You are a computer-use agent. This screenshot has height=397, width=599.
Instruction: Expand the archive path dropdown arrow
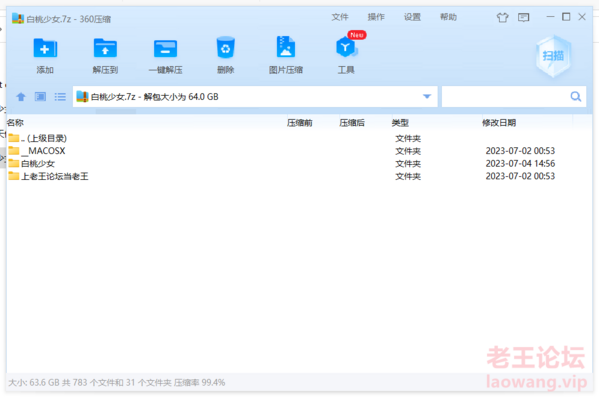point(427,97)
